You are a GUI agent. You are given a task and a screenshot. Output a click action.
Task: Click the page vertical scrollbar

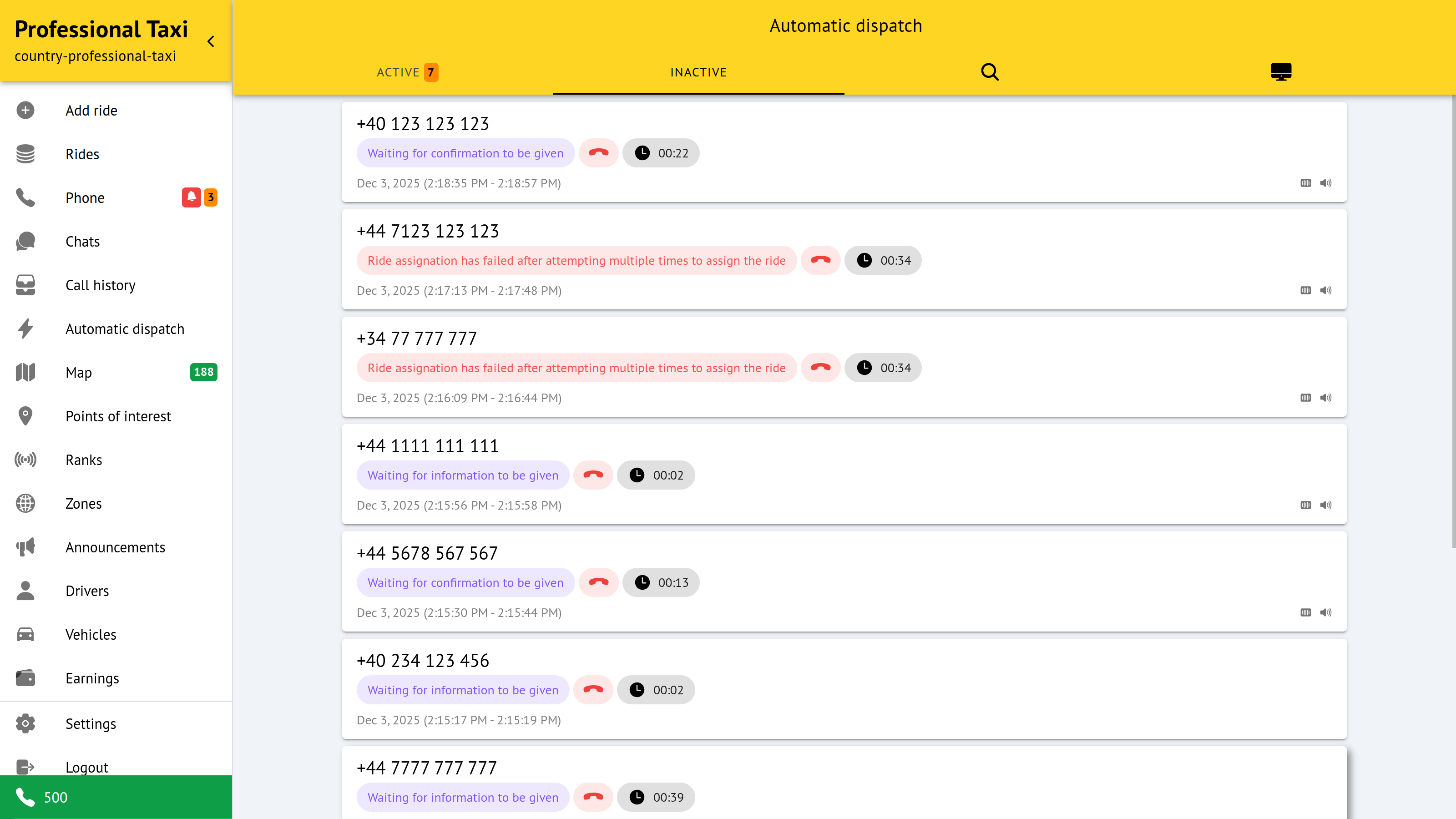click(x=1453, y=322)
